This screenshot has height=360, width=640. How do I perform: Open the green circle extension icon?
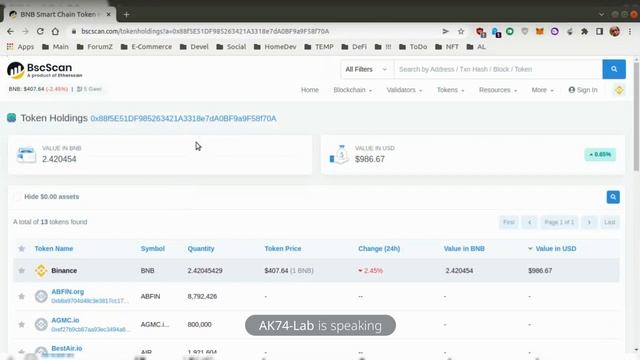(x=510, y=31)
